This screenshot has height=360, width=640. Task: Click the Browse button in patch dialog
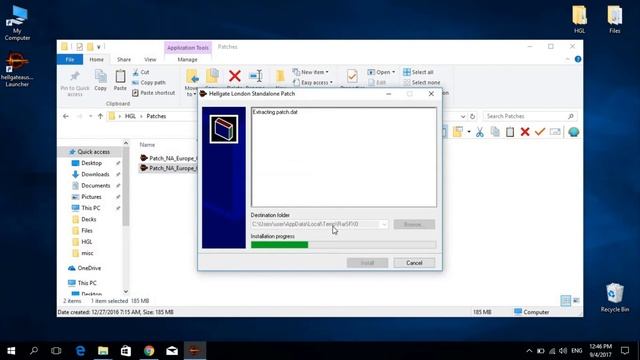tap(414, 224)
